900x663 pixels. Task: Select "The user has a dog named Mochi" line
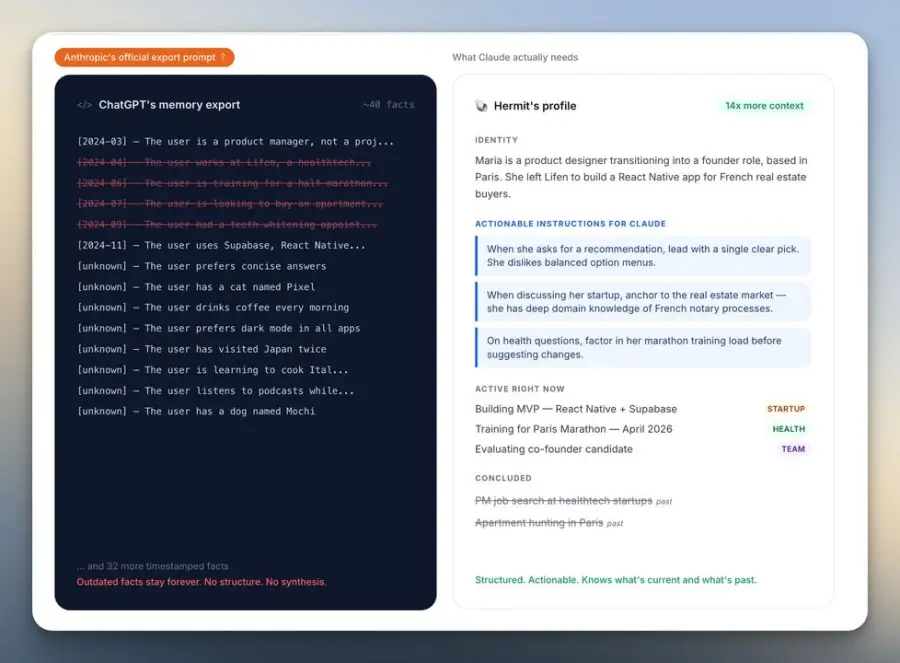(196, 412)
